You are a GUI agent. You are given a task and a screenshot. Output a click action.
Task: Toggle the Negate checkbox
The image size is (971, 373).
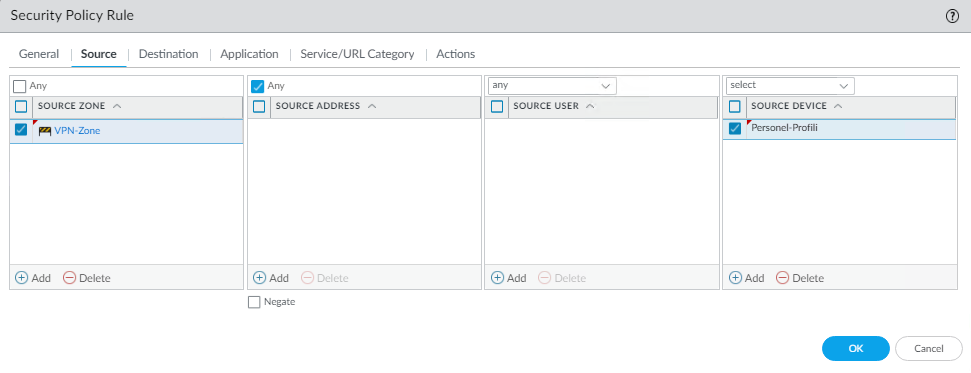pos(254,302)
